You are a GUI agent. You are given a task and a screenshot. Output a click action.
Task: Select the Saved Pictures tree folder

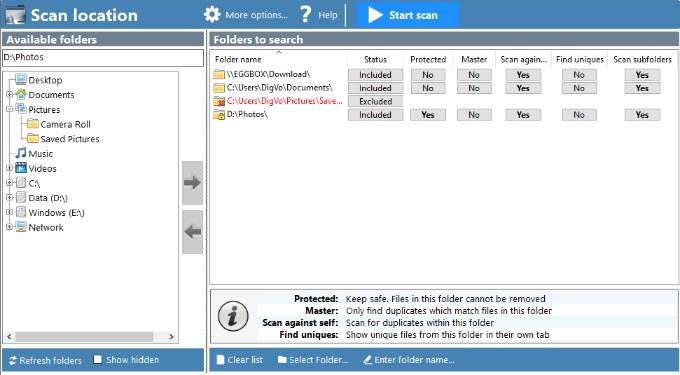(x=70, y=139)
